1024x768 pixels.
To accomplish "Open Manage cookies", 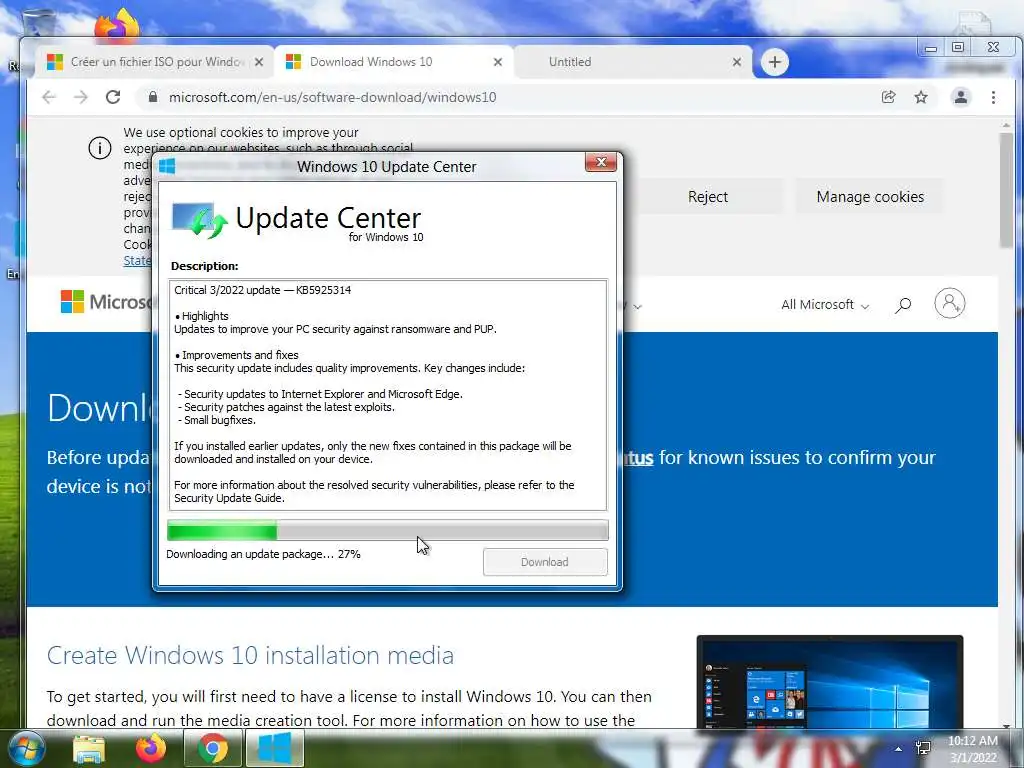I will pos(870,197).
